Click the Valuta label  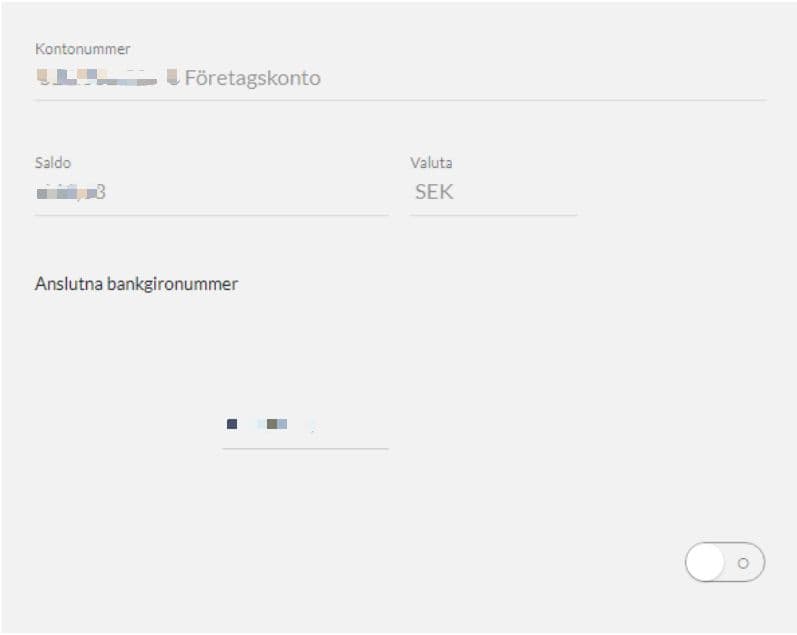pos(431,163)
